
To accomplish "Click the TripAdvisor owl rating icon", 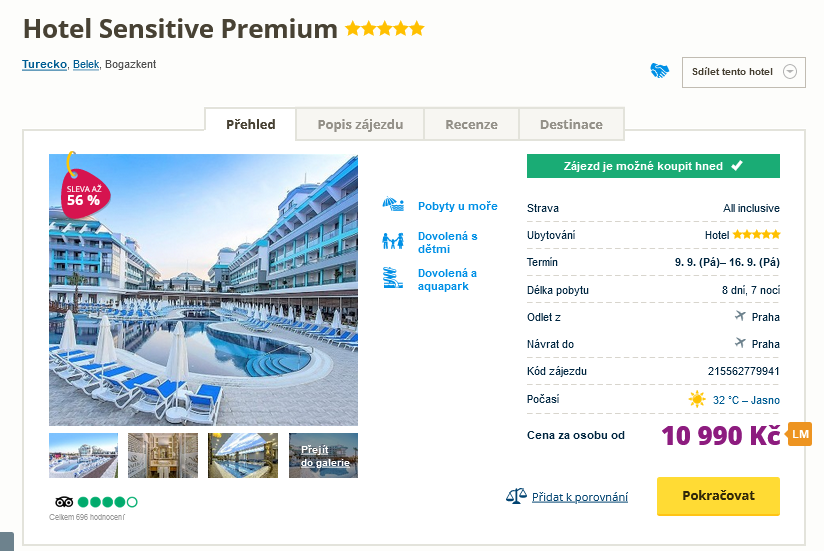I will pyautogui.click(x=64, y=502).
